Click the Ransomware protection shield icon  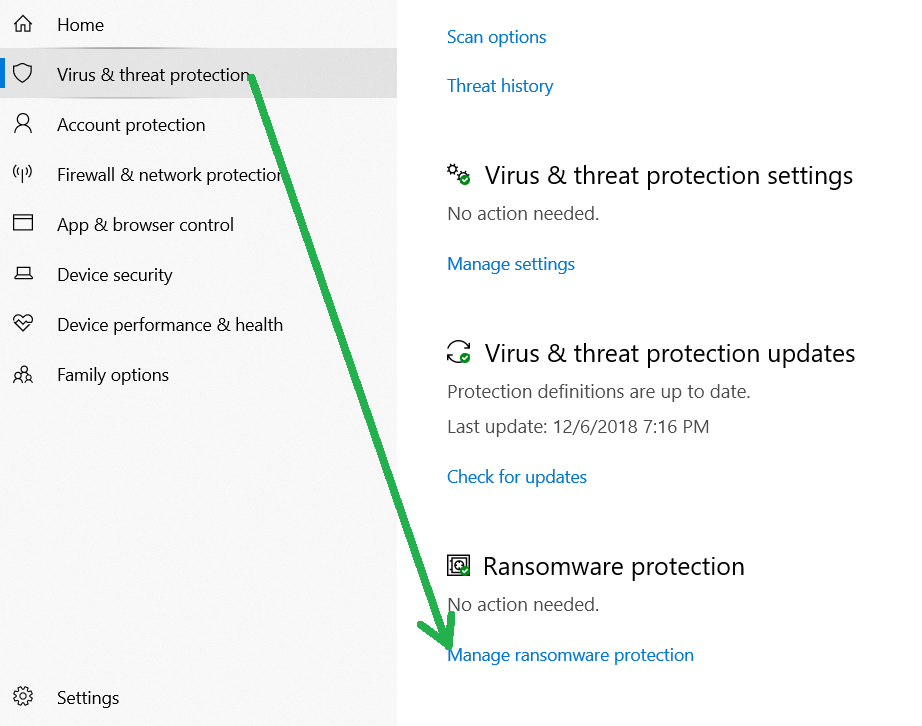point(458,565)
